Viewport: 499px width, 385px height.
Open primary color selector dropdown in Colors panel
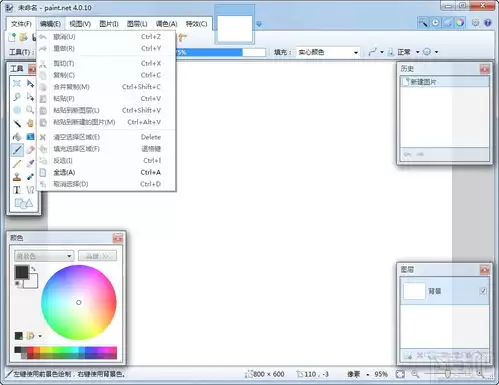point(44,256)
